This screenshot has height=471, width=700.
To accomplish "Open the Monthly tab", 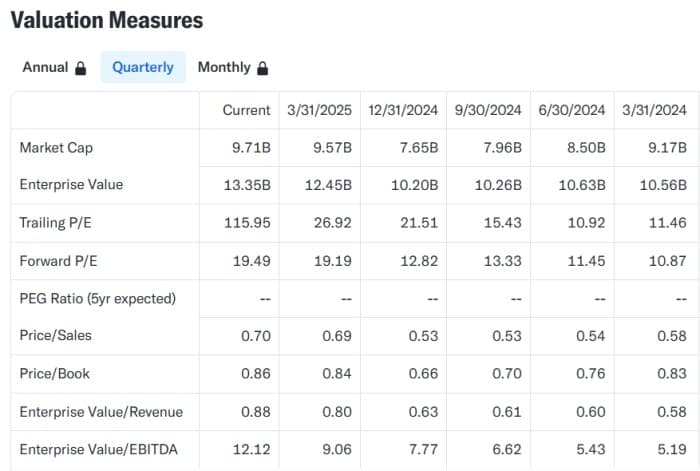I will [224, 67].
